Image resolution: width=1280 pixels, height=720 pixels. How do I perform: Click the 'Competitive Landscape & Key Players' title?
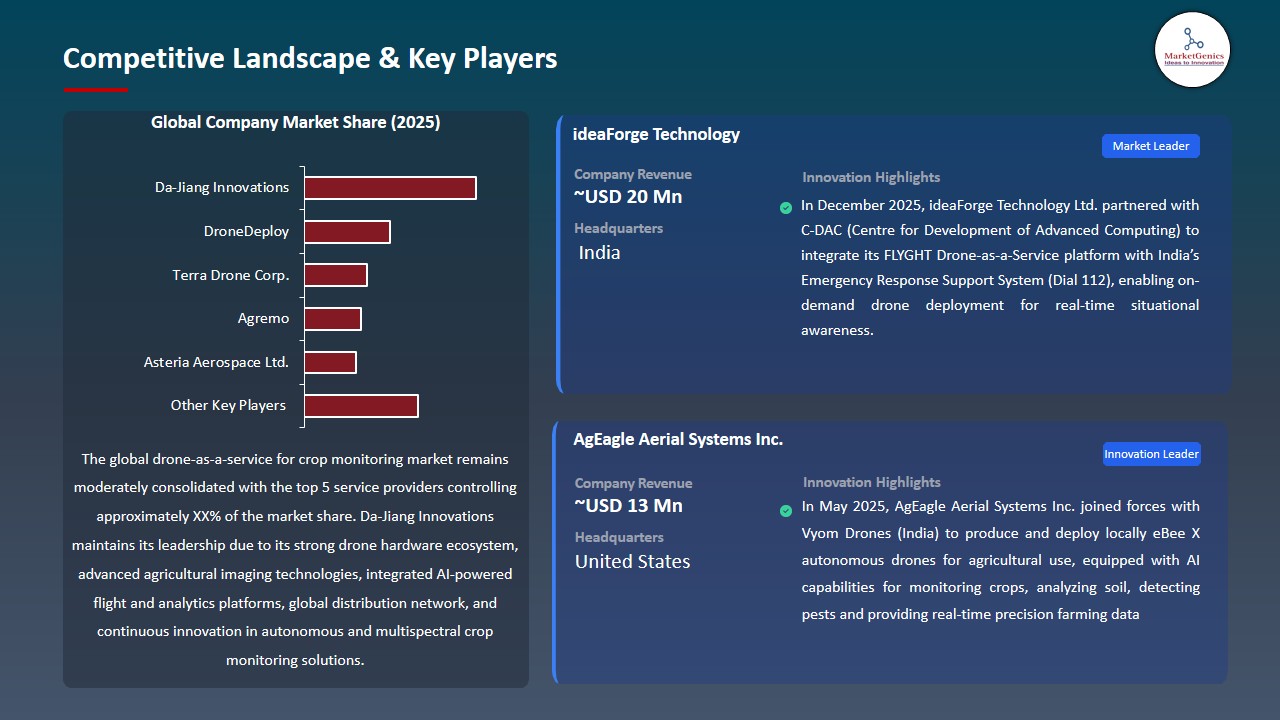pyautogui.click(x=310, y=59)
